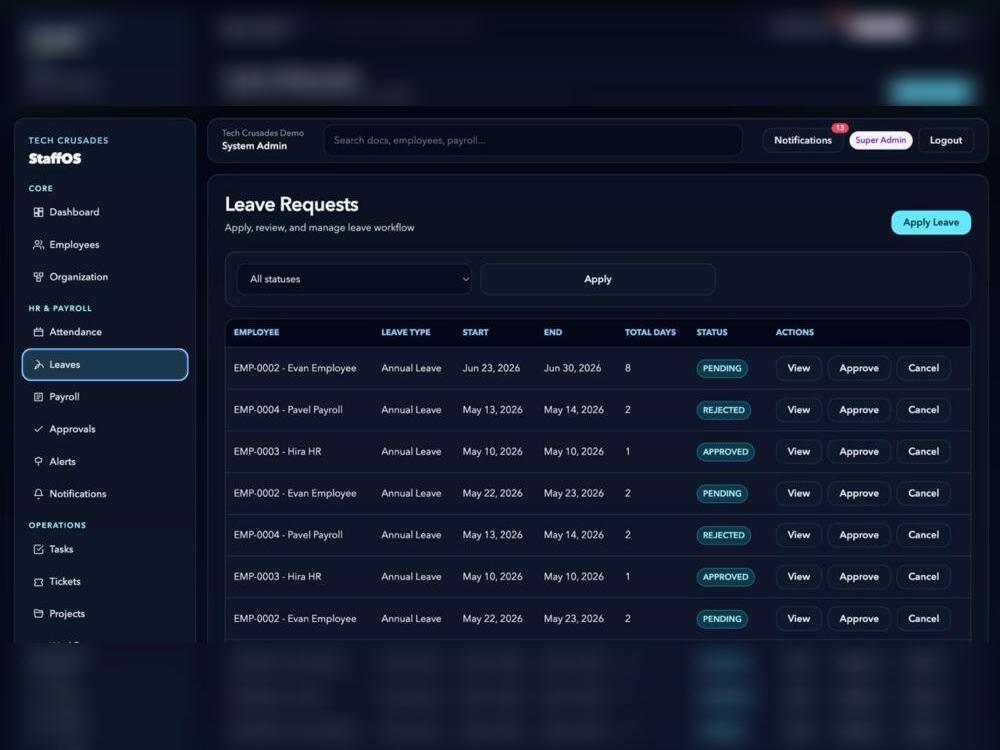Click PENDING status on Jun 23 row
The image size is (1000, 750).
[722, 369]
